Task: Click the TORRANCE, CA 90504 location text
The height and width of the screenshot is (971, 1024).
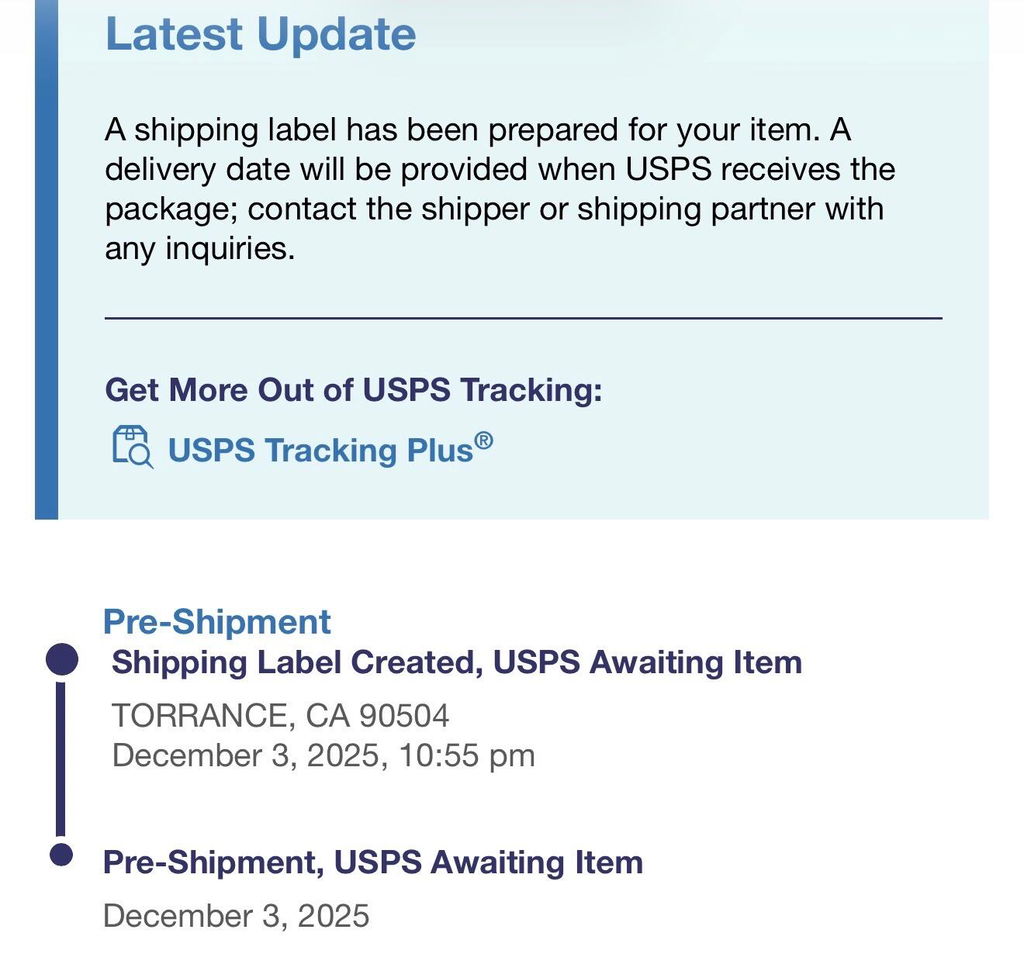Action: point(280,716)
